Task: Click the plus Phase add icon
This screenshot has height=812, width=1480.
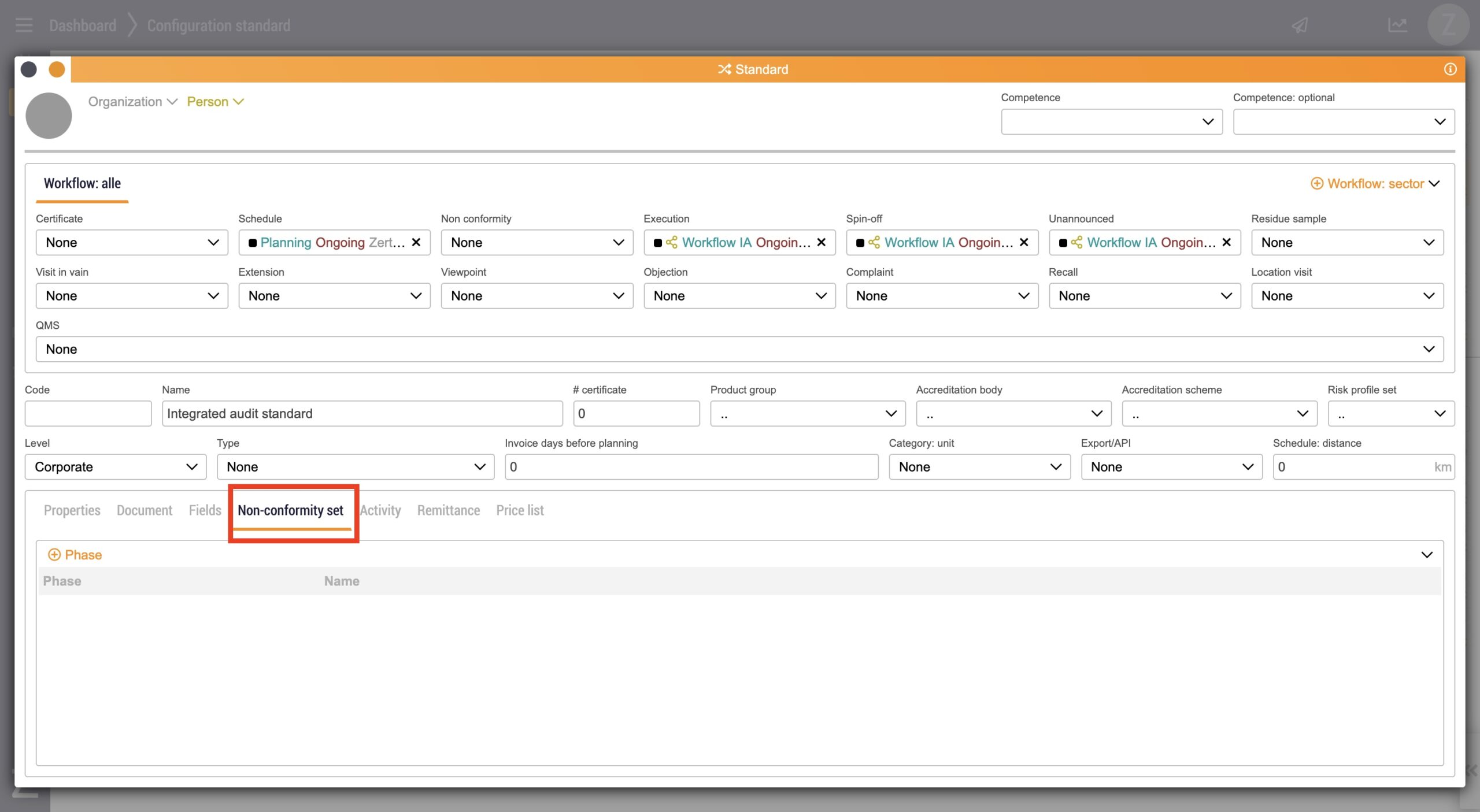Action: click(54, 555)
